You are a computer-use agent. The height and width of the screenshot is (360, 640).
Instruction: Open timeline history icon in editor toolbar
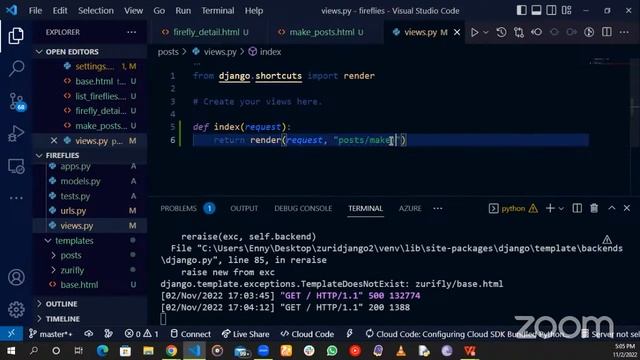pyautogui.click(x=501, y=32)
